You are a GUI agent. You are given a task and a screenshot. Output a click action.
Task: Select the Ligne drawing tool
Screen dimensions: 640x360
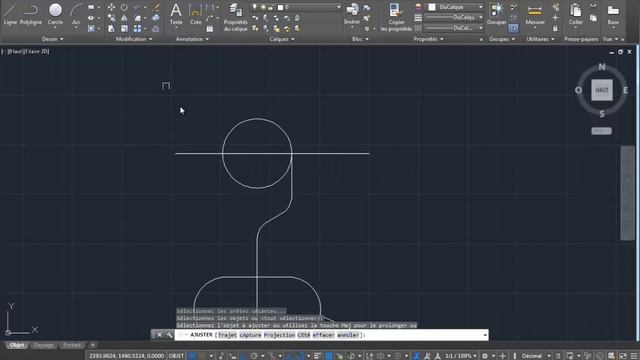tap(10, 13)
